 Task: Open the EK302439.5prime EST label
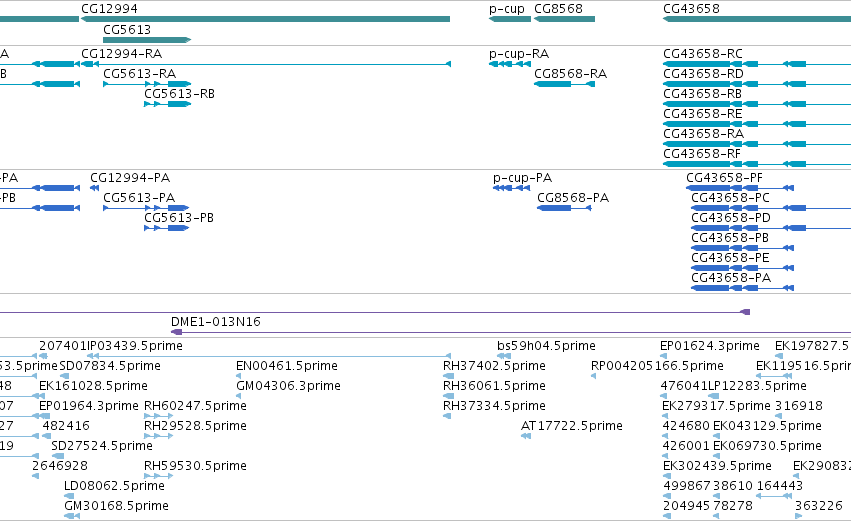tap(717, 467)
